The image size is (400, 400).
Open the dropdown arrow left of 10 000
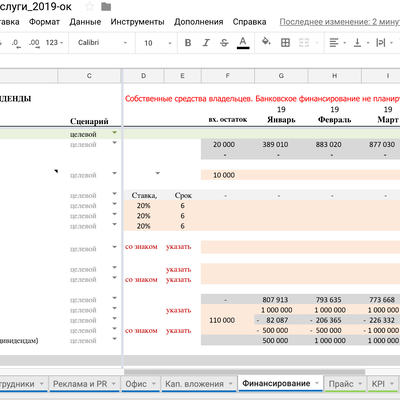tap(158, 173)
